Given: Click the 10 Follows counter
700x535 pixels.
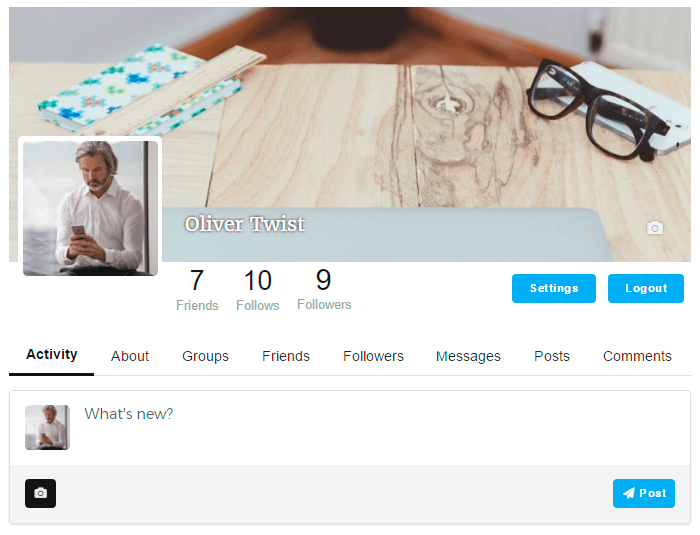Looking at the screenshot, I should tap(258, 290).
